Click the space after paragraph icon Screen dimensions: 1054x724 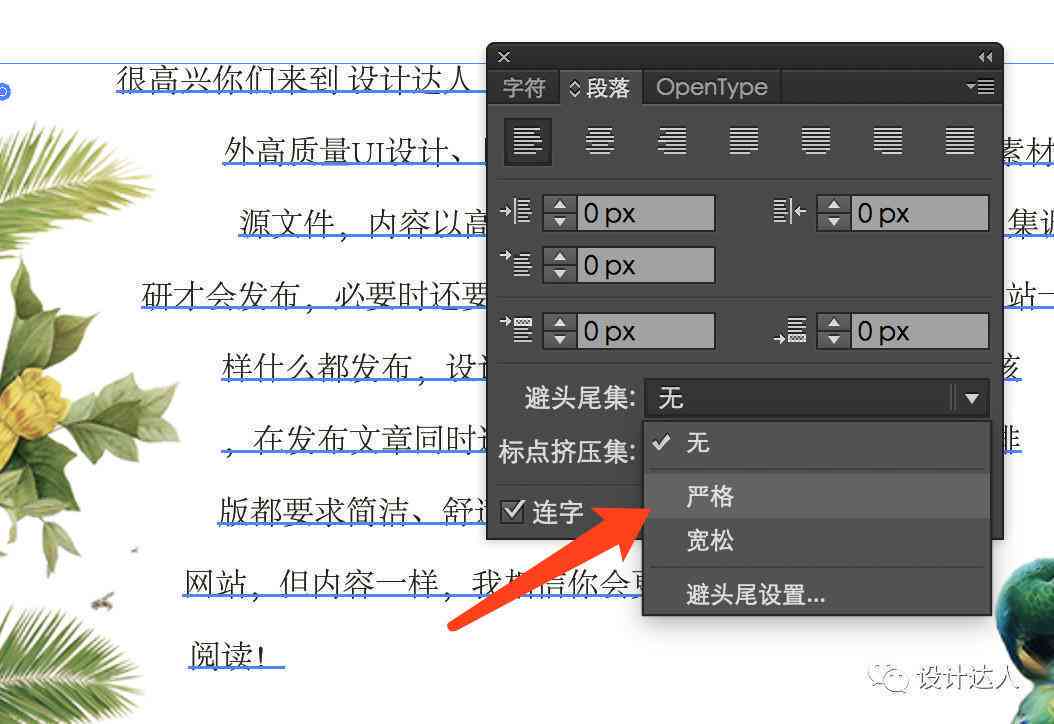click(x=790, y=330)
